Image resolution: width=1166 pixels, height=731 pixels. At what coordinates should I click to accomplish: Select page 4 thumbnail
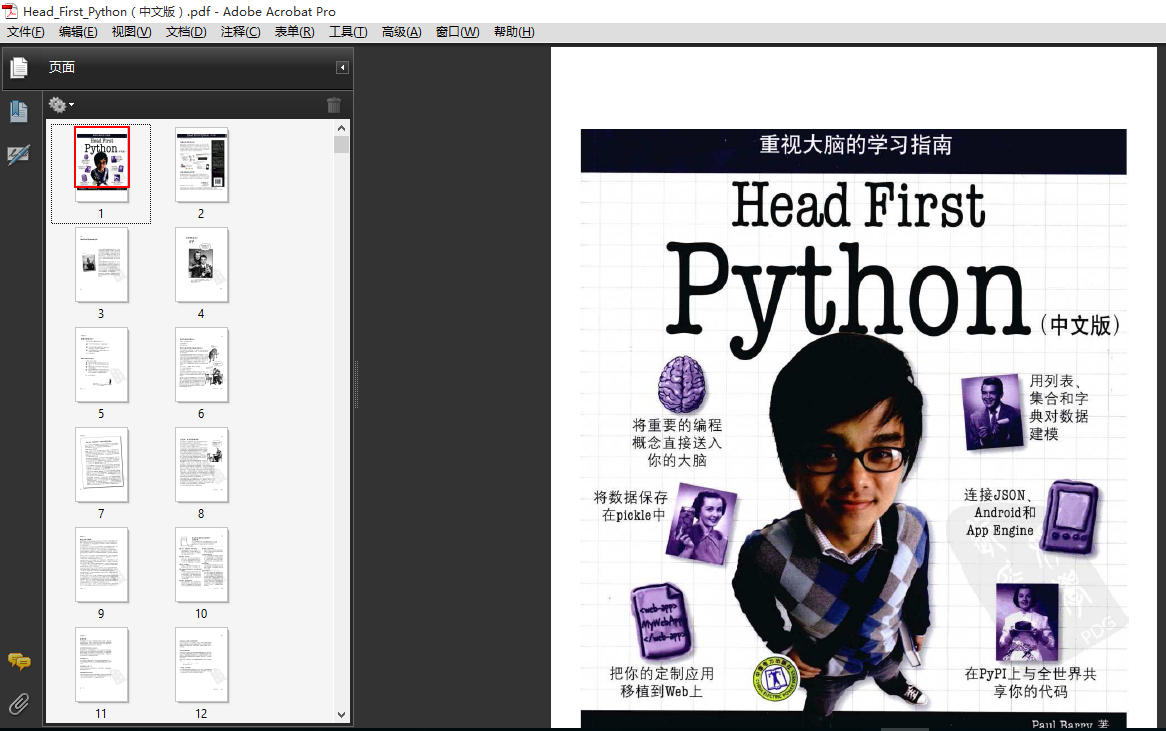point(202,264)
